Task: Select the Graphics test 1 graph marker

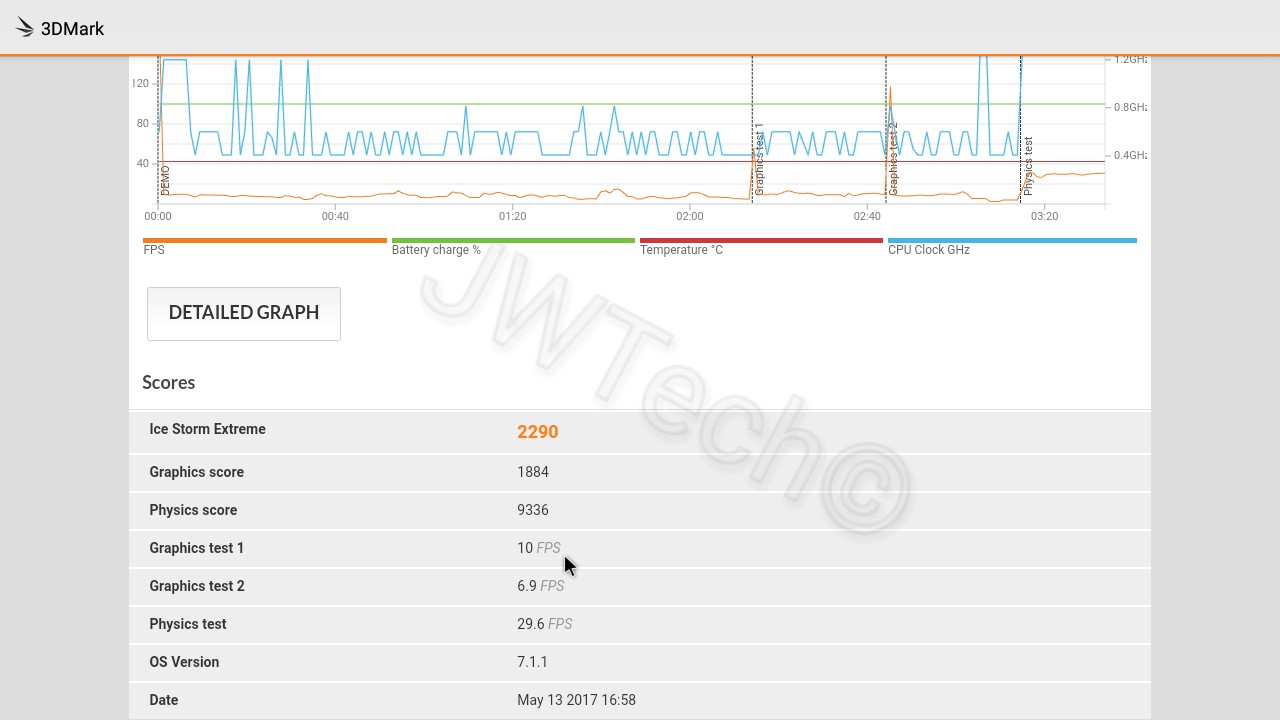Action: tap(759, 160)
